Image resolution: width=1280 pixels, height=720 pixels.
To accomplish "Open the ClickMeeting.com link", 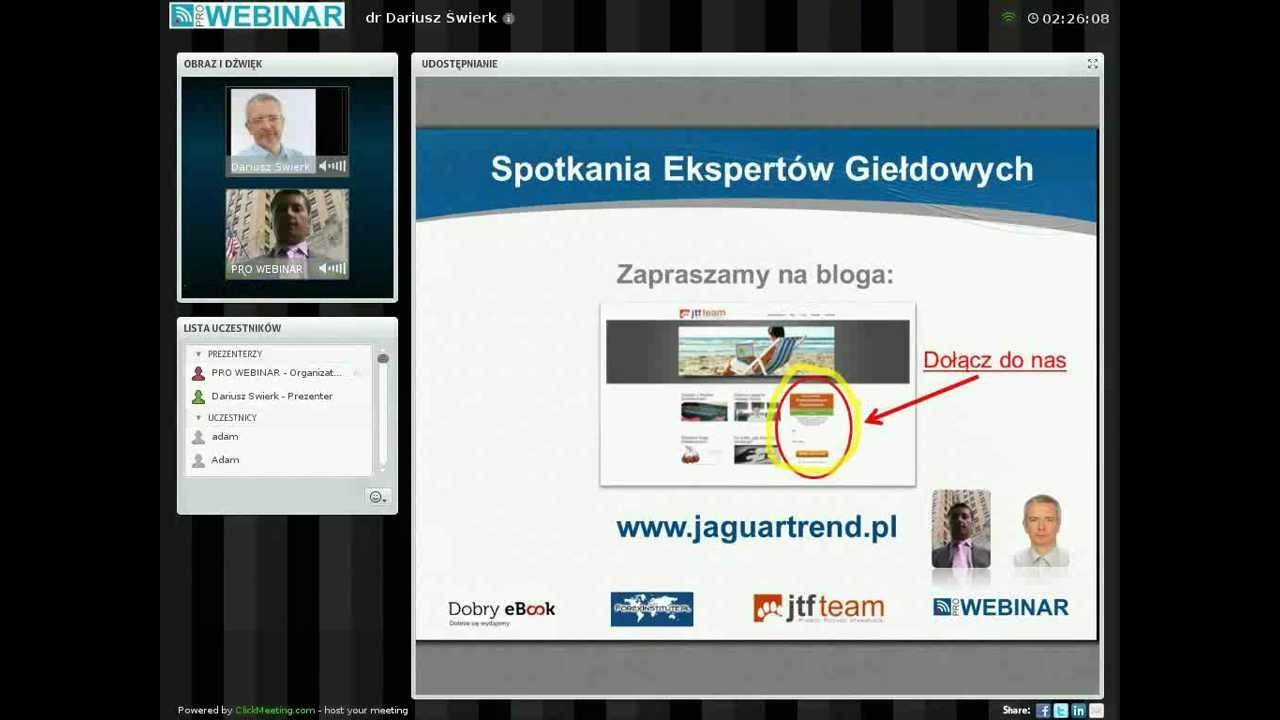I will (x=275, y=710).
